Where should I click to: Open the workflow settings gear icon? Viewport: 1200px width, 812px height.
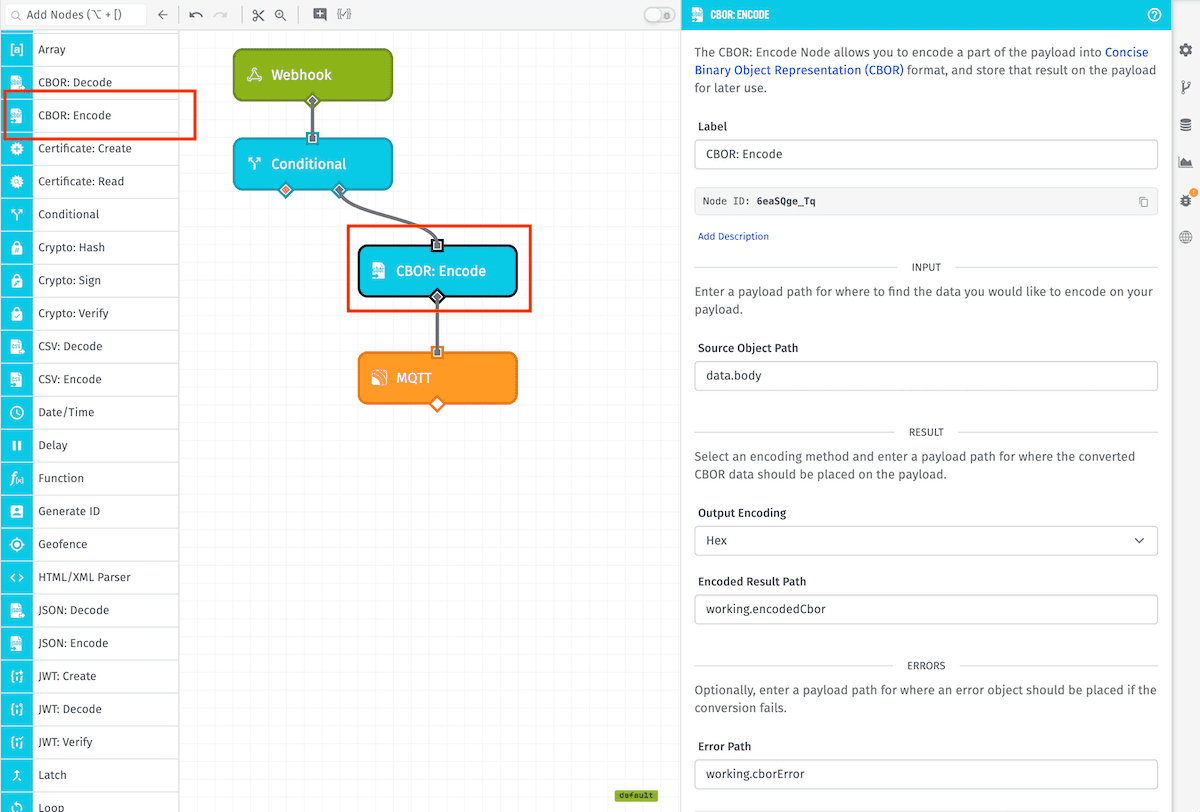click(1185, 48)
